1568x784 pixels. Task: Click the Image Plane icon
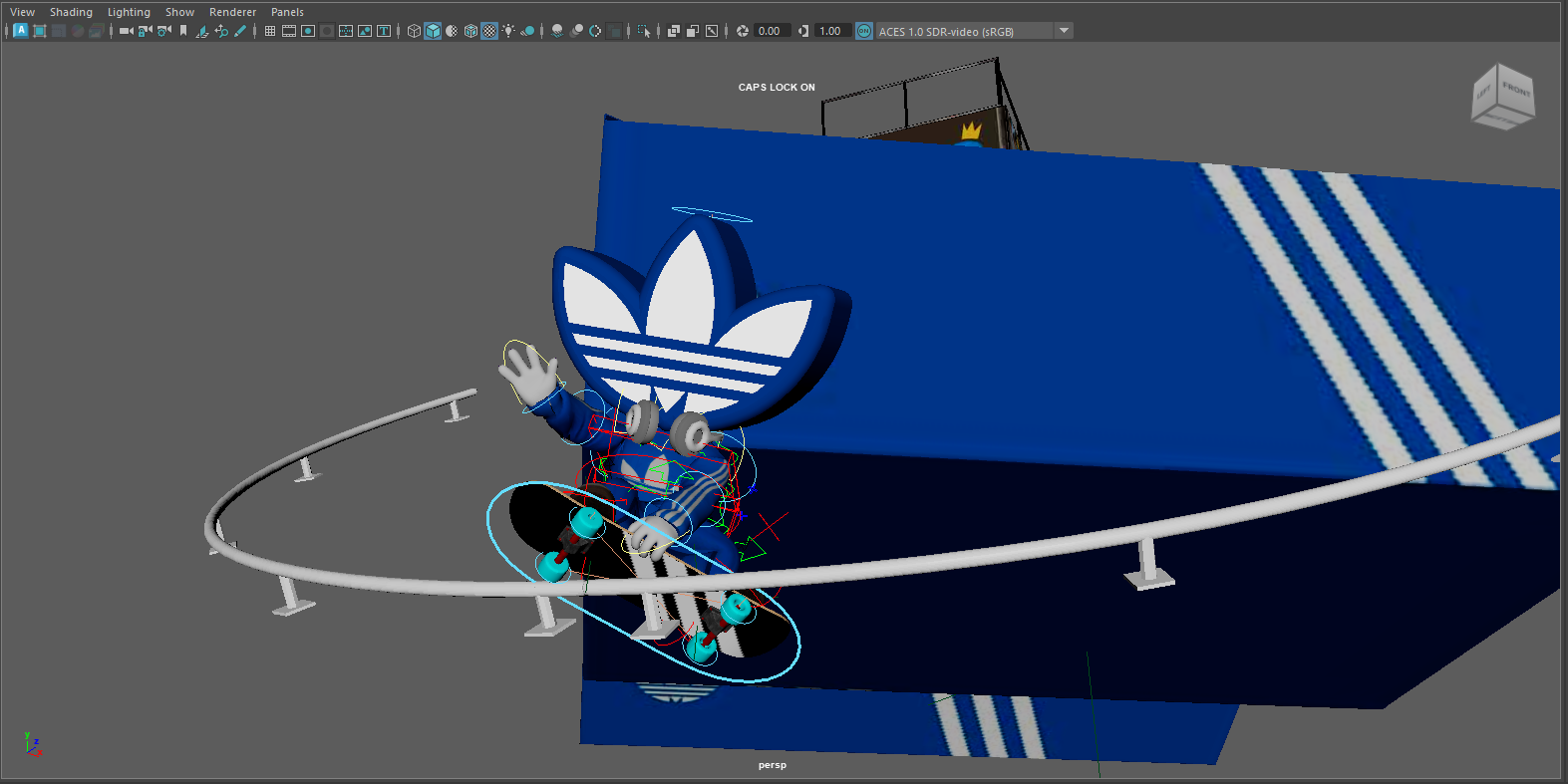(x=202, y=31)
